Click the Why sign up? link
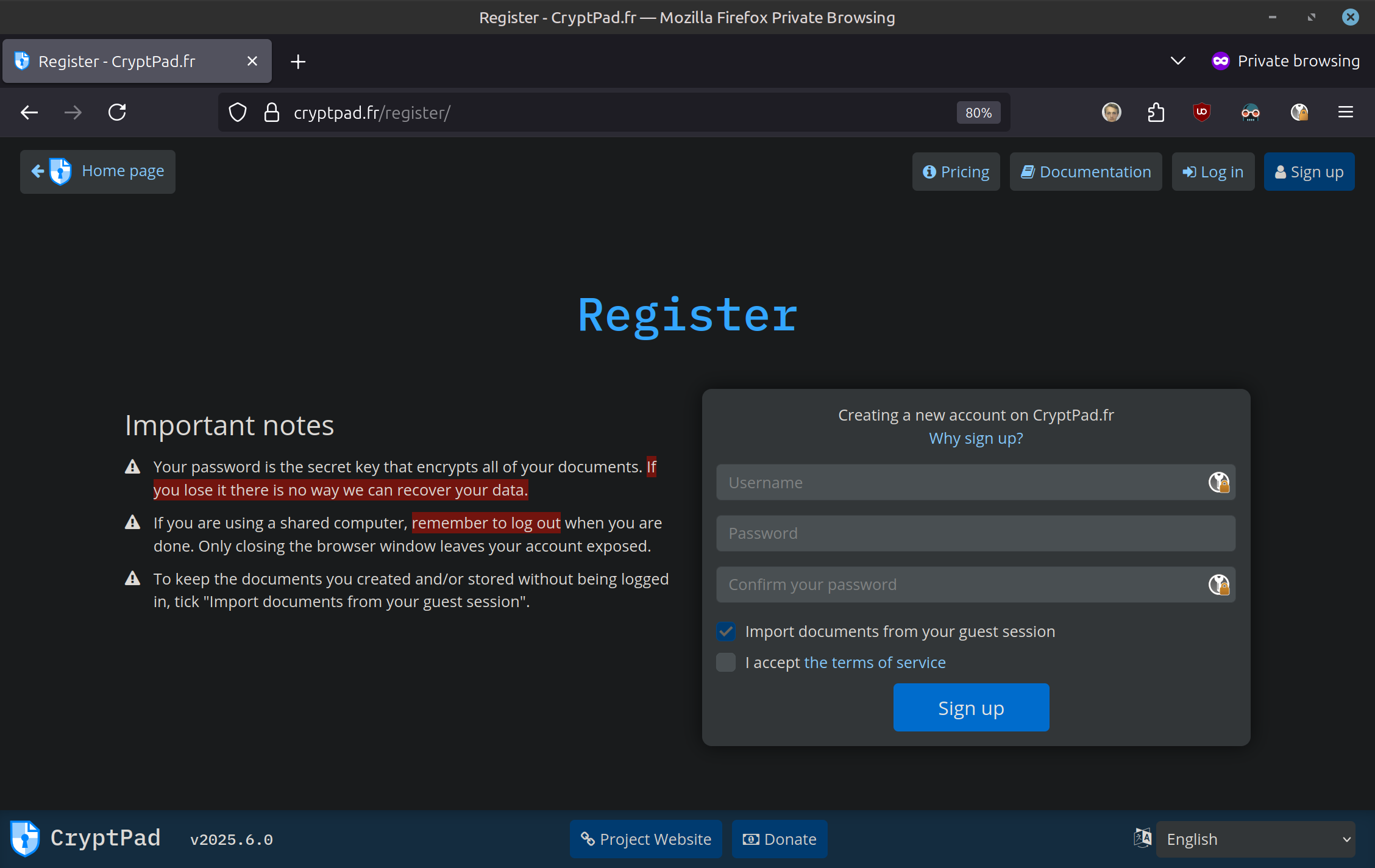 click(x=976, y=438)
